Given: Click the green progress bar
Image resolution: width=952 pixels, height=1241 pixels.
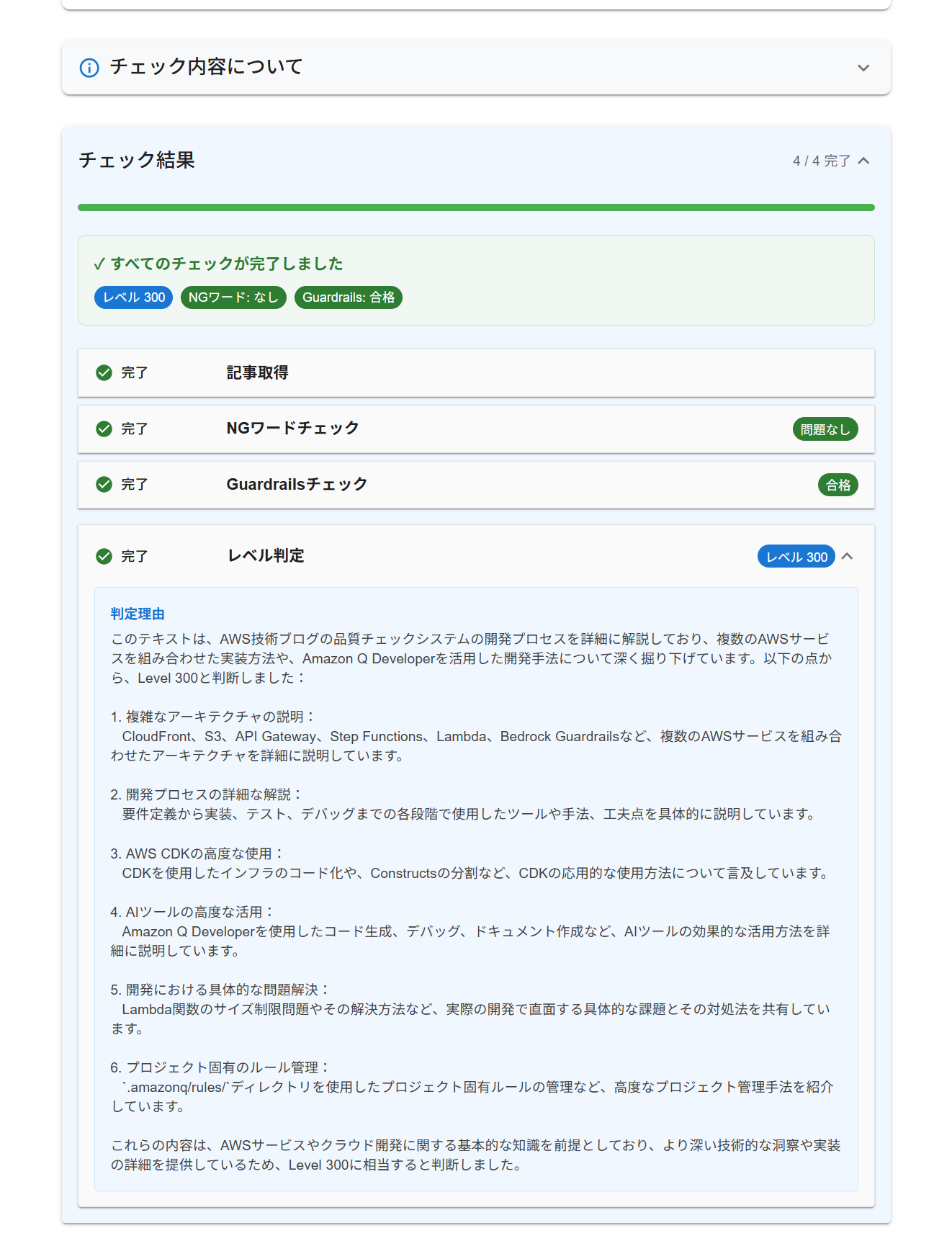Looking at the screenshot, I should 476,207.
